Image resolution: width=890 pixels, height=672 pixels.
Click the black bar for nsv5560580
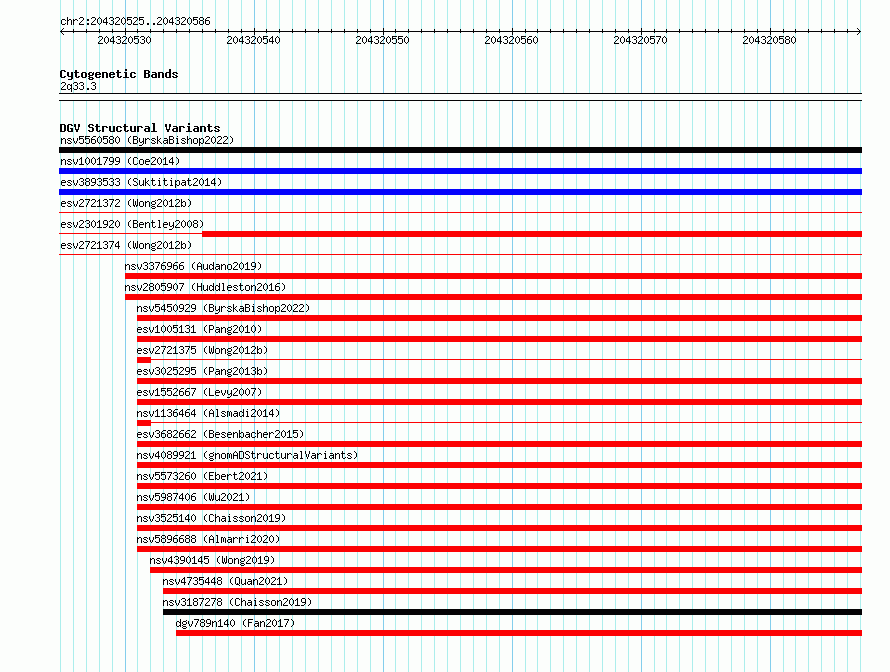pyautogui.click(x=460, y=150)
